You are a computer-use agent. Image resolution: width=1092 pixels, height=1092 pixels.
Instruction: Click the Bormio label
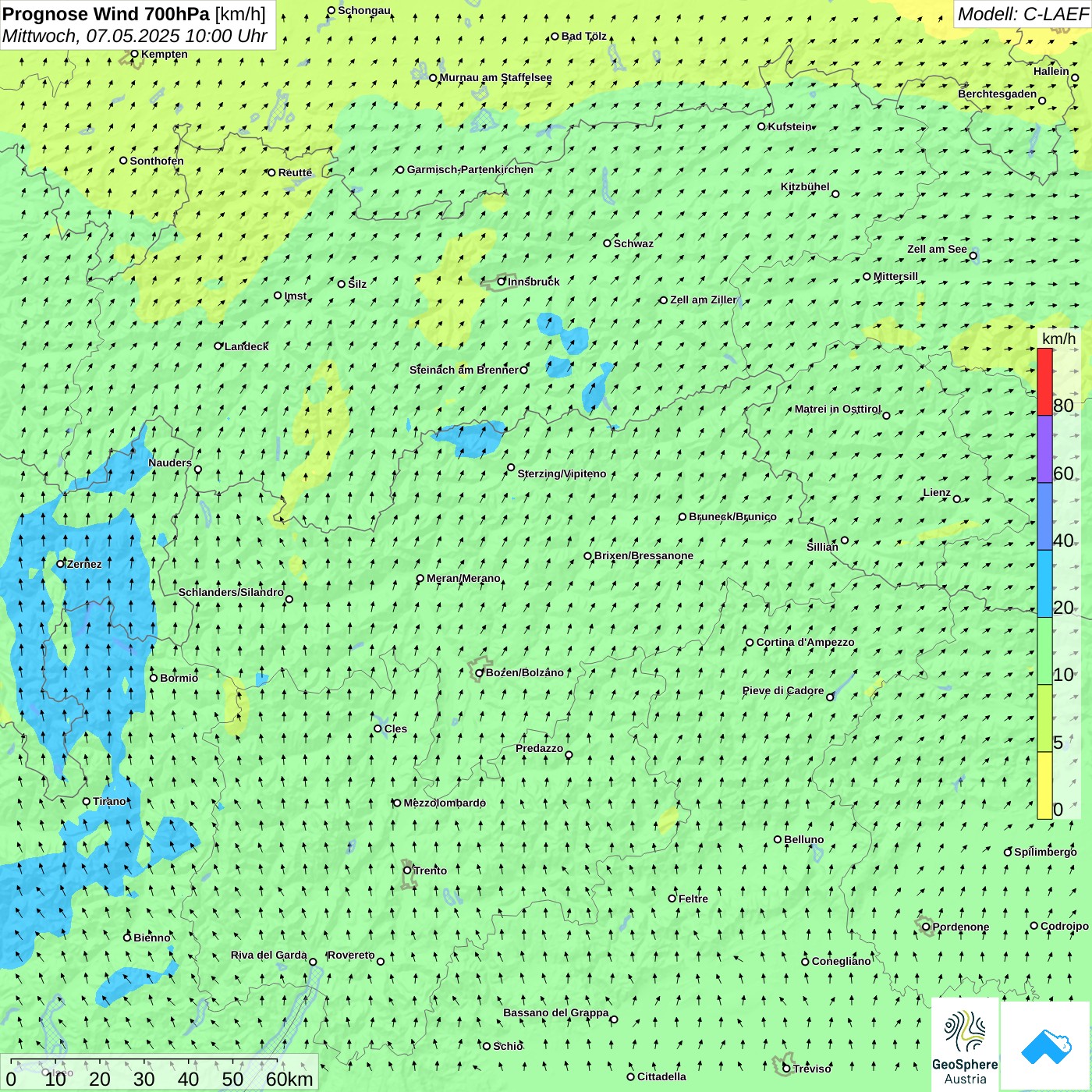(x=179, y=678)
